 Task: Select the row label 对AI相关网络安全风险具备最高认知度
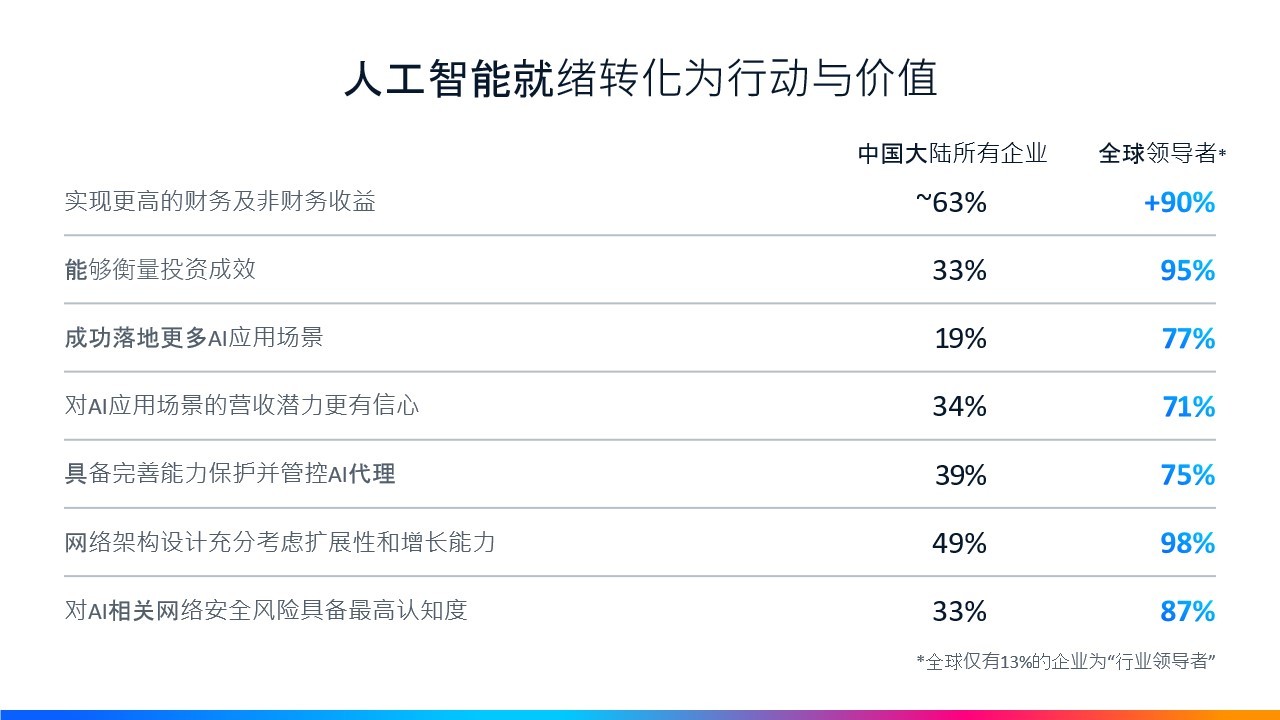[x=266, y=610]
